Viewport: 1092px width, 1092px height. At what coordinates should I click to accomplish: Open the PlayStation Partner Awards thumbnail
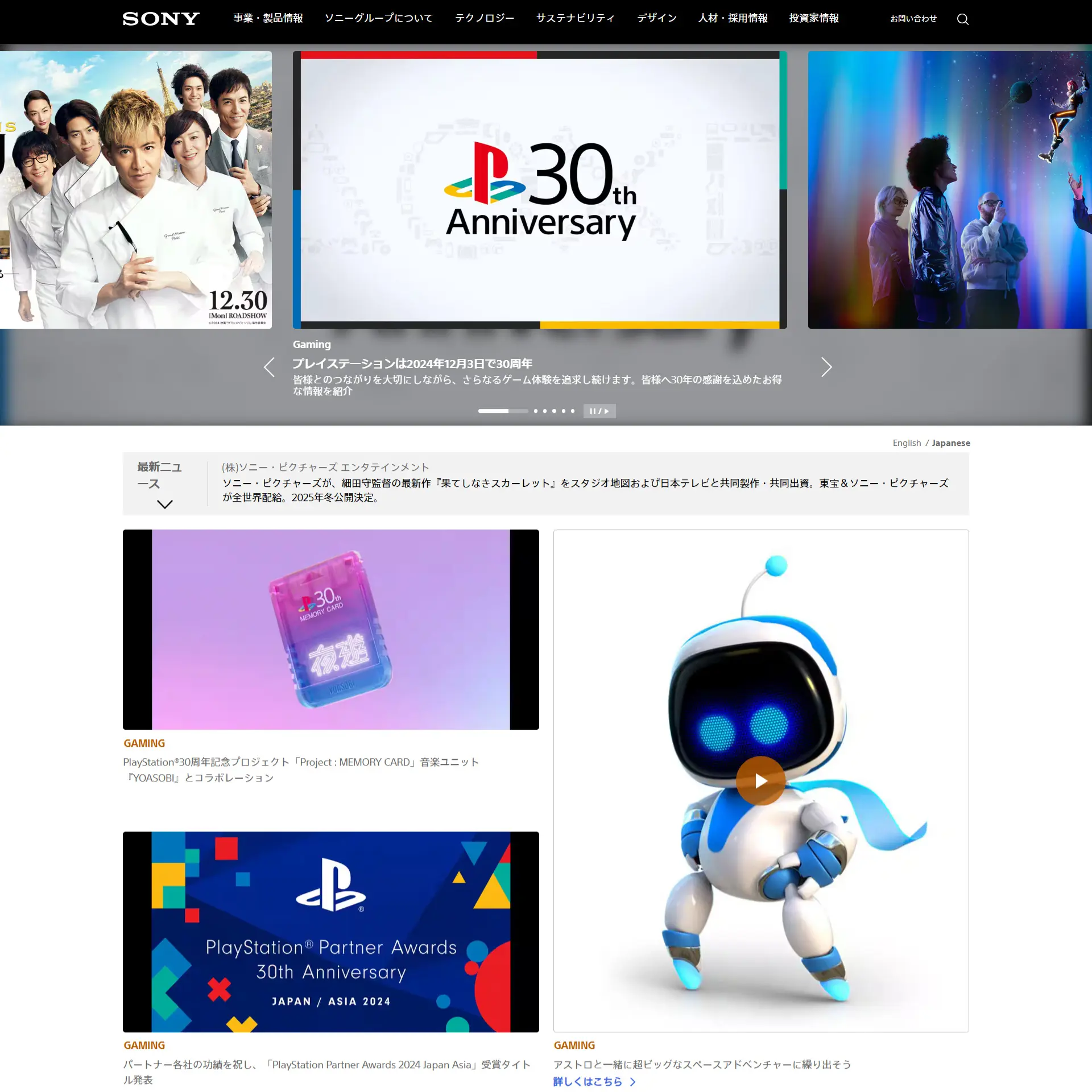pos(330,932)
